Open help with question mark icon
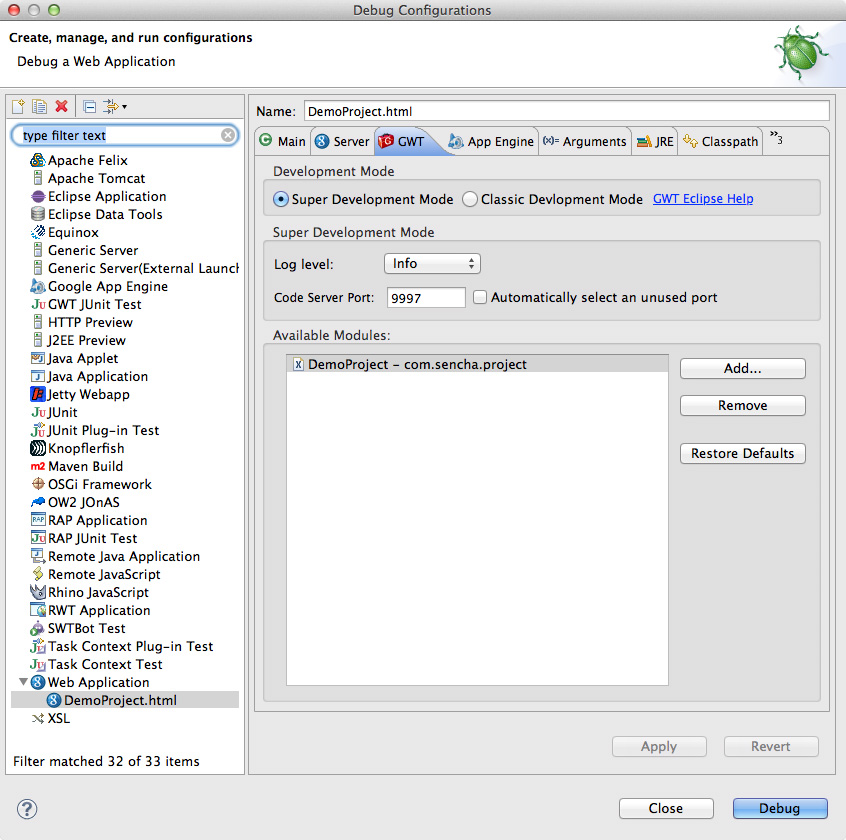The height and width of the screenshot is (840, 846). (x=27, y=809)
